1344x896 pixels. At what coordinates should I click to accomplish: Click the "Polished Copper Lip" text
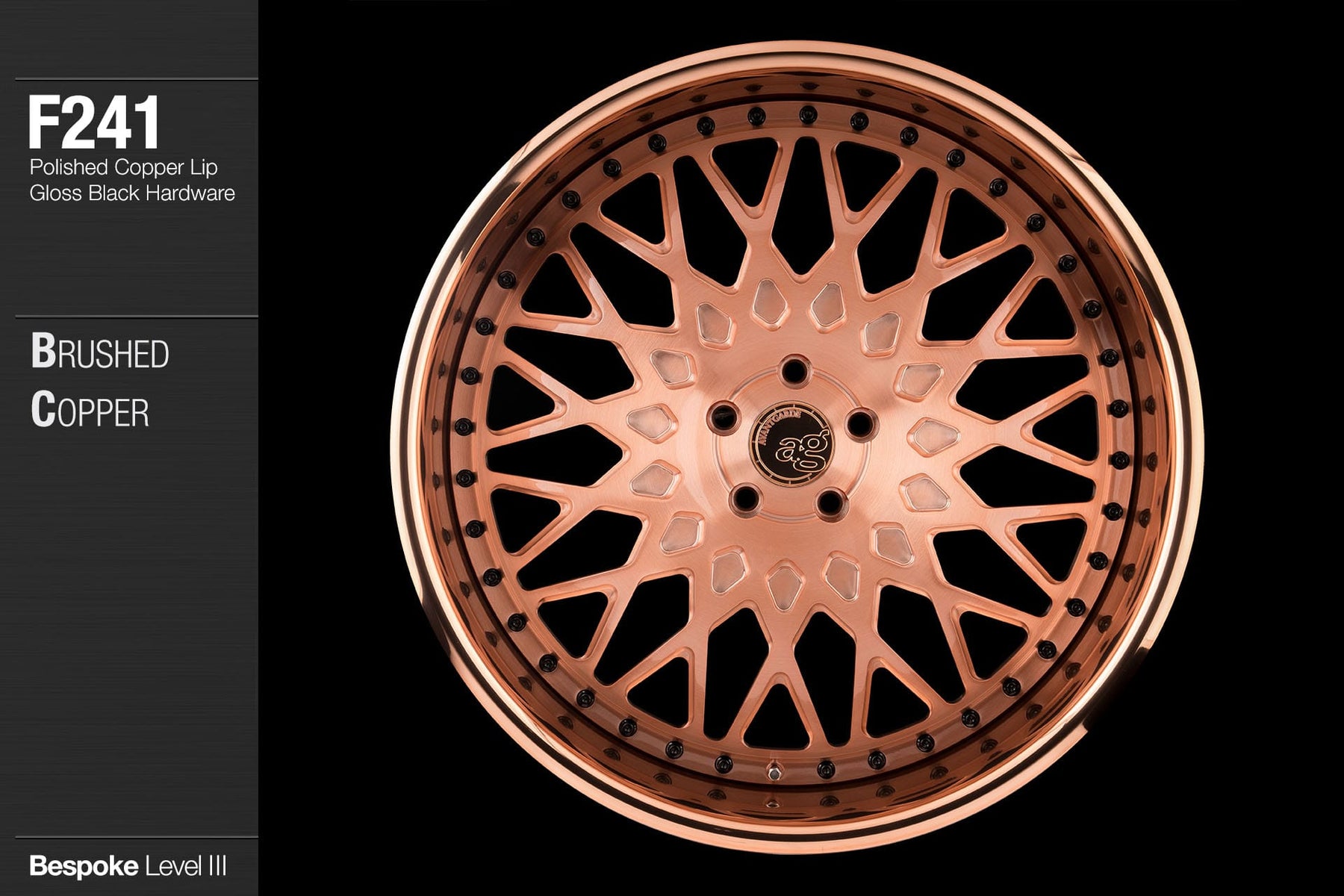click(123, 167)
